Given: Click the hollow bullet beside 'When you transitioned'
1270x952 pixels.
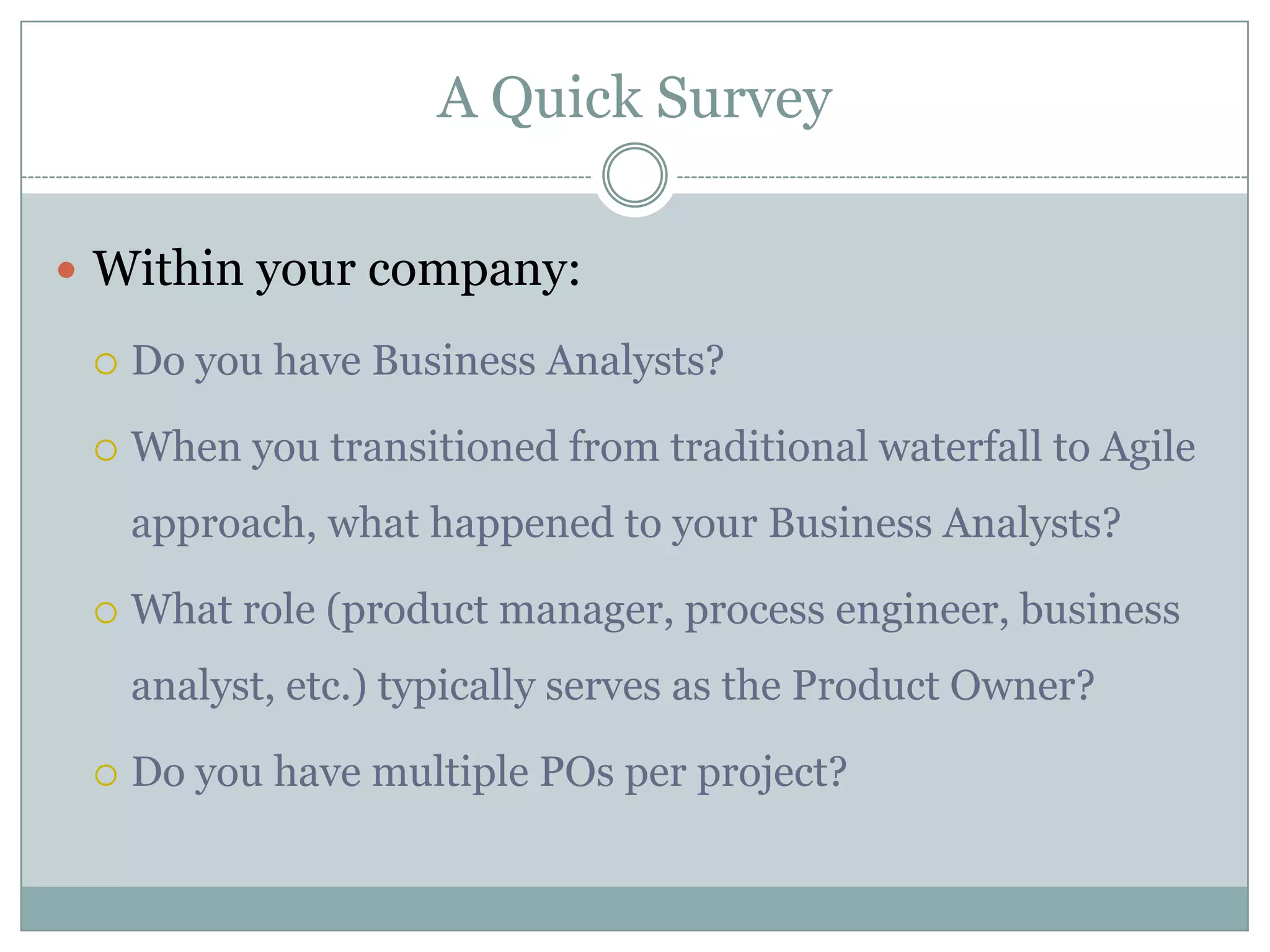Looking at the screenshot, I should click(x=106, y=450).
